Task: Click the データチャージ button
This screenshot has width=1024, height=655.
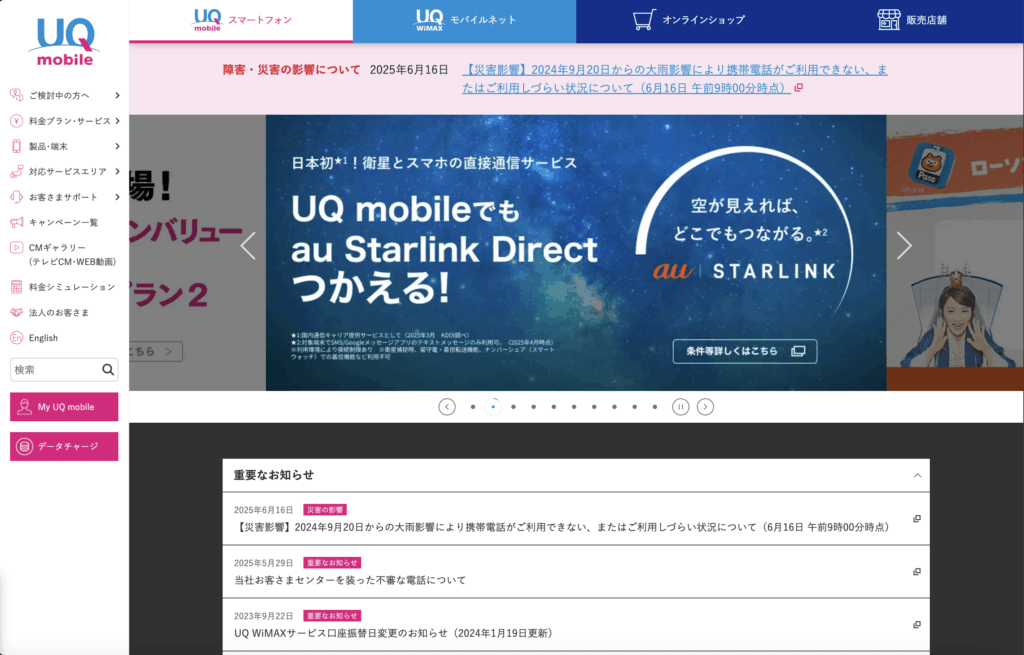Action: pos(64,447)
